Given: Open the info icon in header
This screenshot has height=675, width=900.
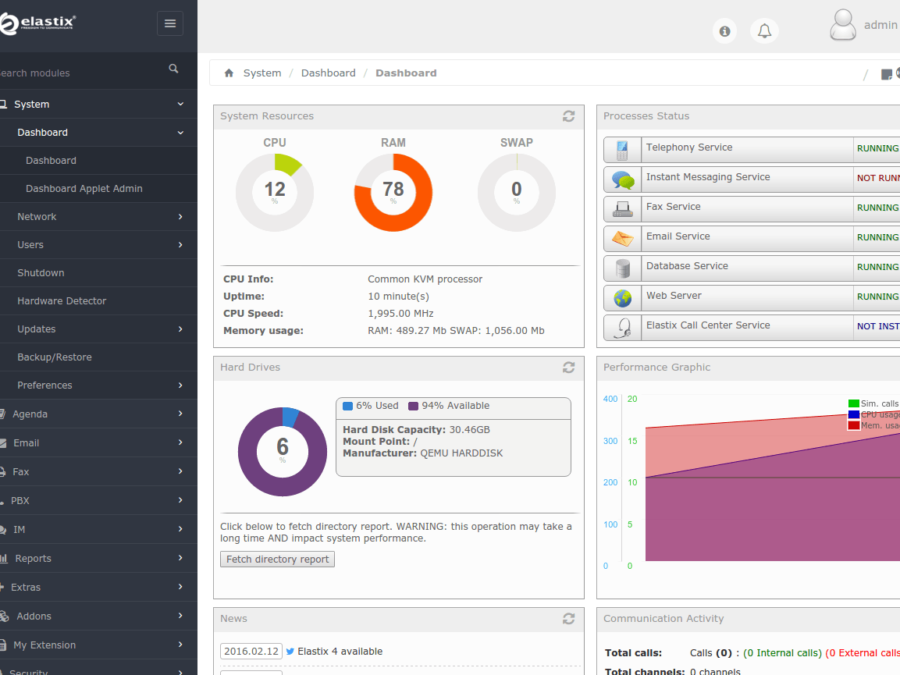Looking at the screenshot, I should (x=725, y=31).
